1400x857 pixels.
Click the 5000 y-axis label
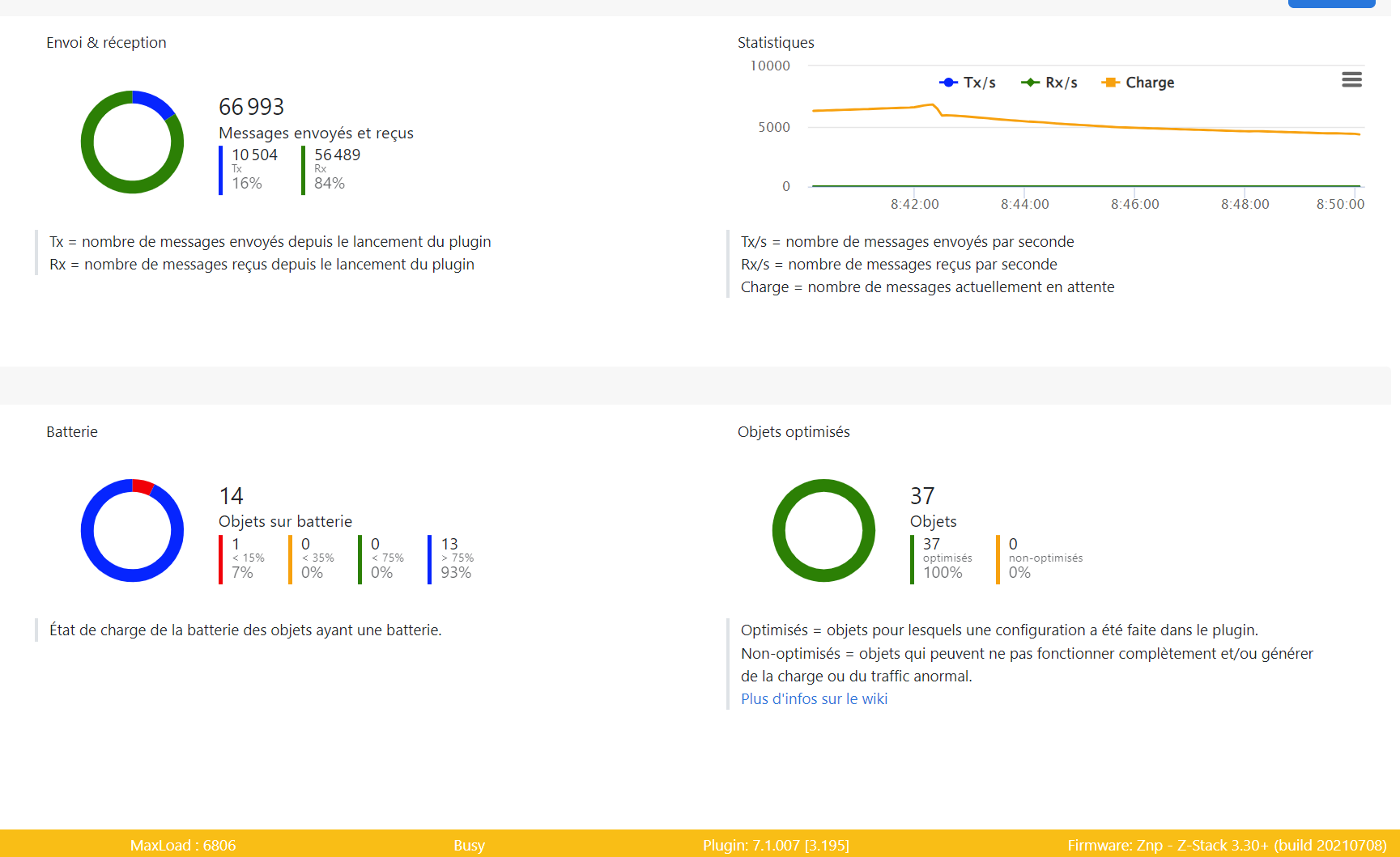[x=774, y=128]
